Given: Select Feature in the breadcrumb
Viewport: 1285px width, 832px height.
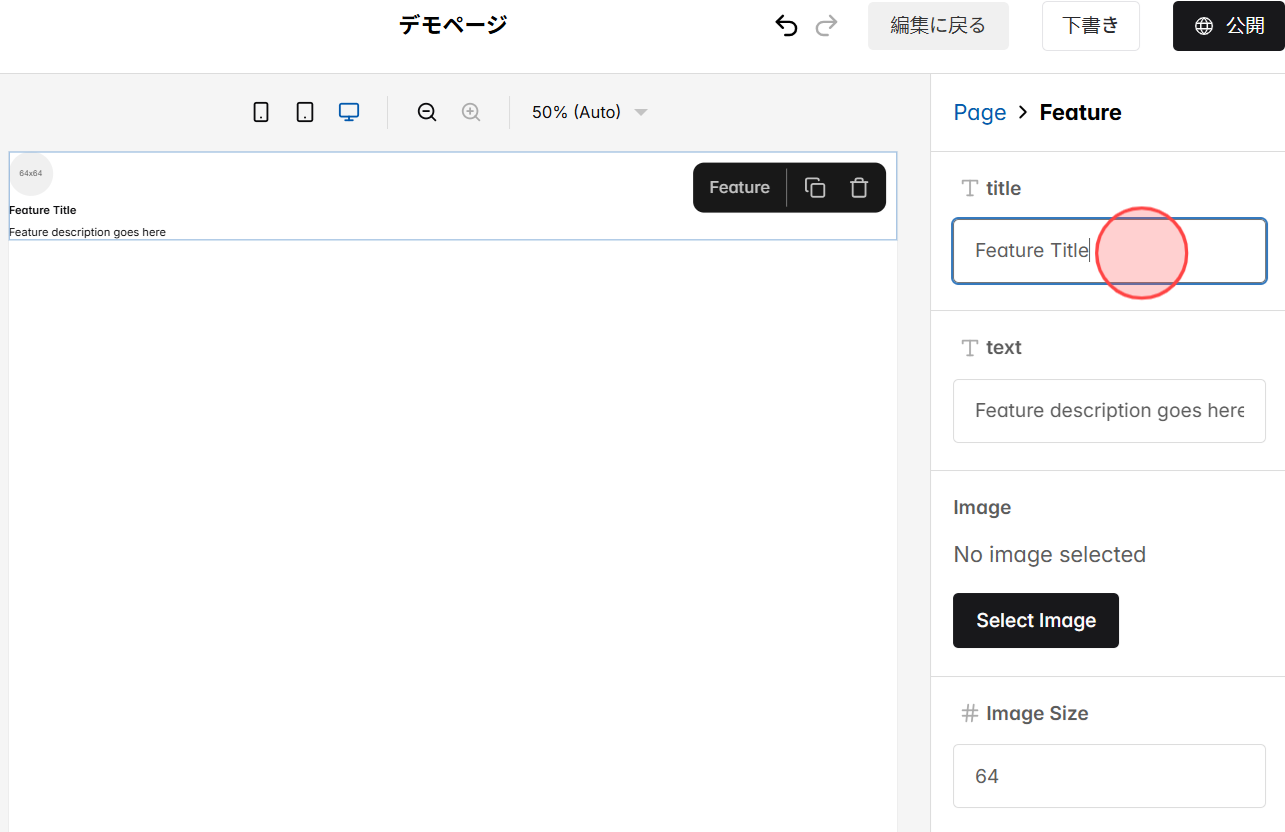Looking at the screenshot, I should click(1080, 112).
